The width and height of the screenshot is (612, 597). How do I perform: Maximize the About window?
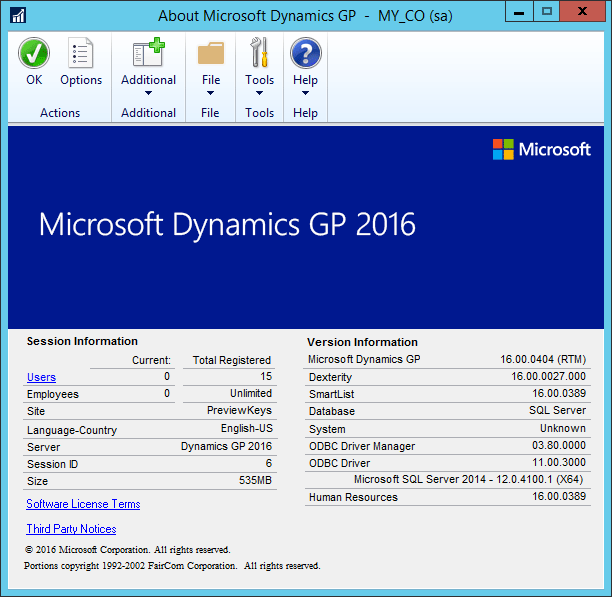click(x=546, y=11)
